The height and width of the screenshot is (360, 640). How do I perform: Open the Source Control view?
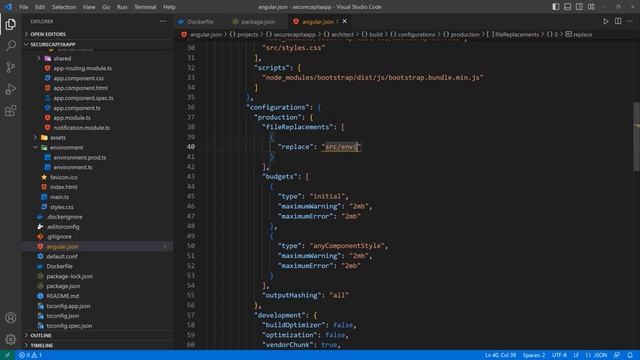(x=11, y=67)
